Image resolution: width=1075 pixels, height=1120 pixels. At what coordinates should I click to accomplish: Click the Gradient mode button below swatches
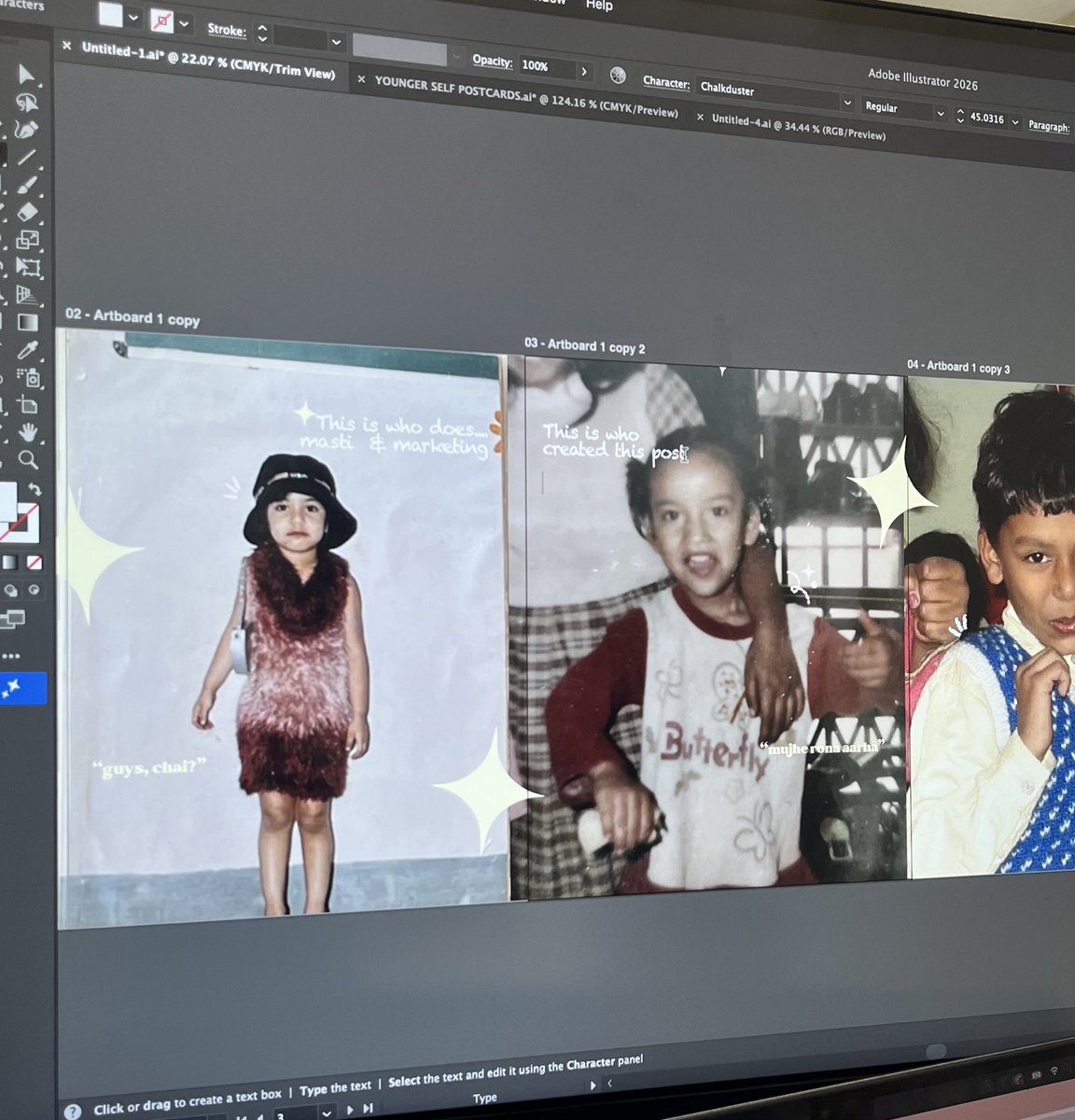click(9, 562)
